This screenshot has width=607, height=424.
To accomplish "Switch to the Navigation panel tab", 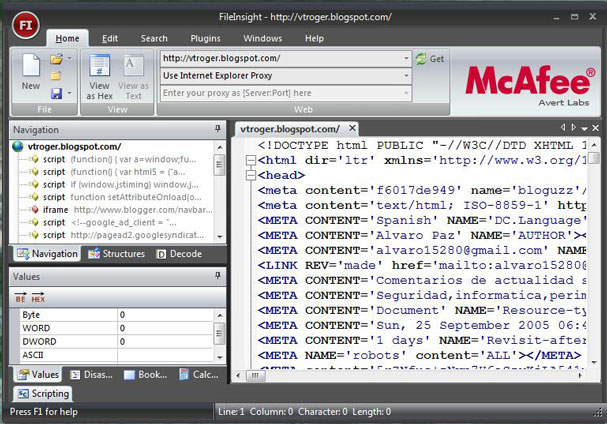I will (x=47, y=254).
